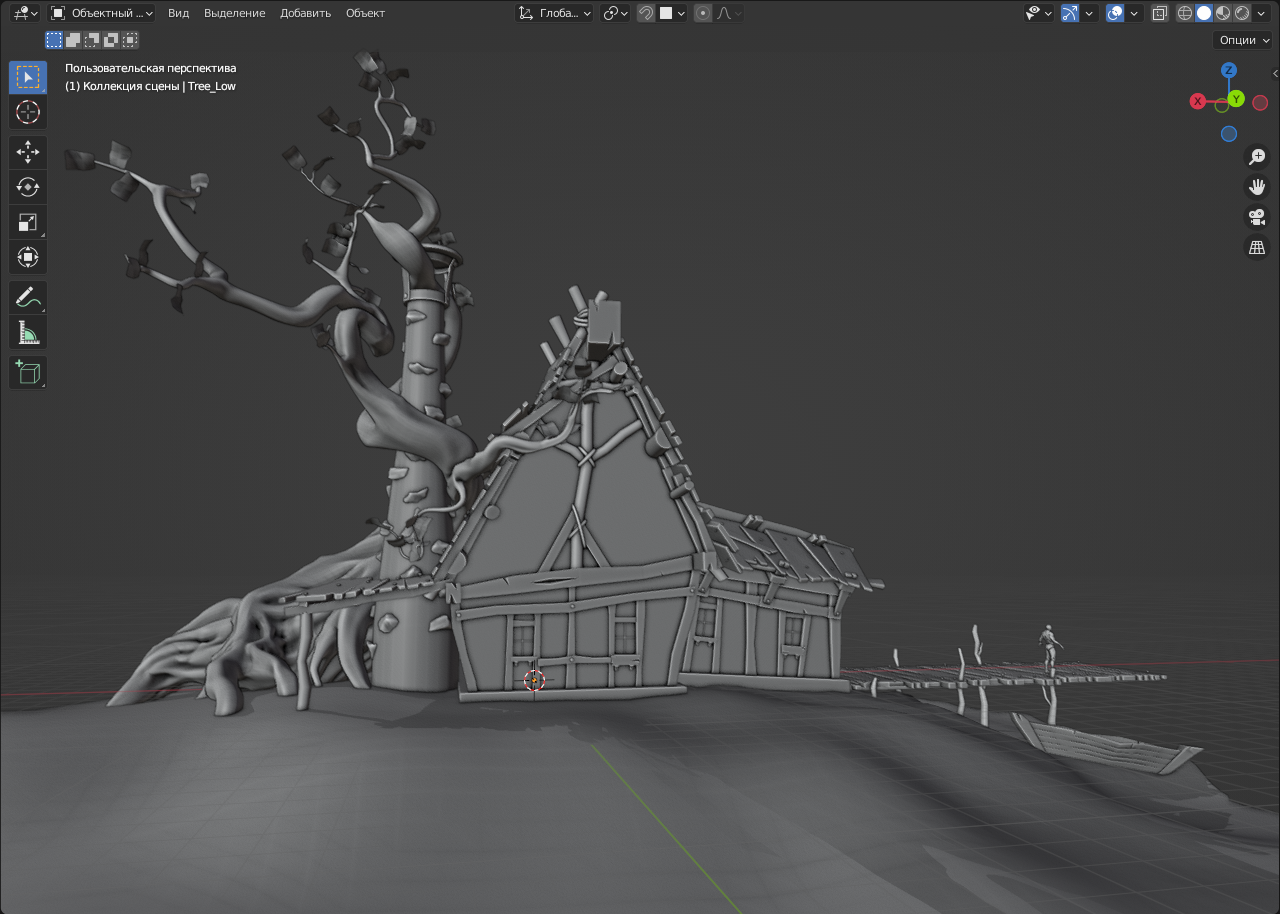Click the 'Пользовательская перспектива' view label
This screenshot has width=1280, height=914.
coord(151,68)
